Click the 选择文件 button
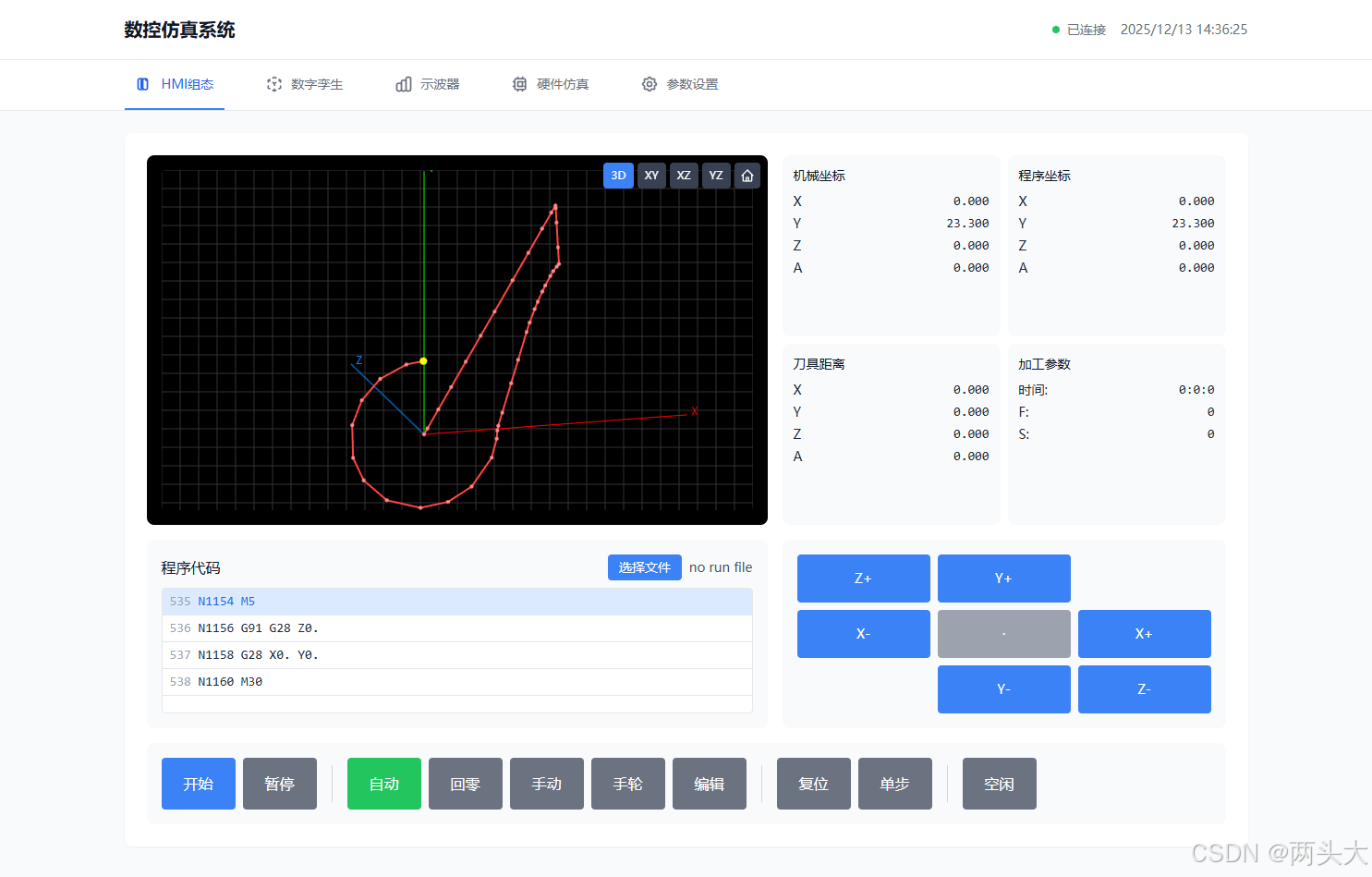The width and height of the screenshot is (1372, 877). tap(645, 567)
